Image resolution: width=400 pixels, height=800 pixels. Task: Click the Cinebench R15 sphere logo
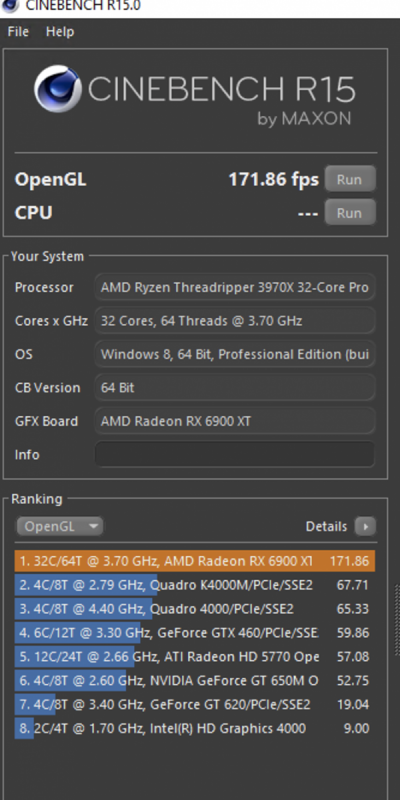(58, 88)
